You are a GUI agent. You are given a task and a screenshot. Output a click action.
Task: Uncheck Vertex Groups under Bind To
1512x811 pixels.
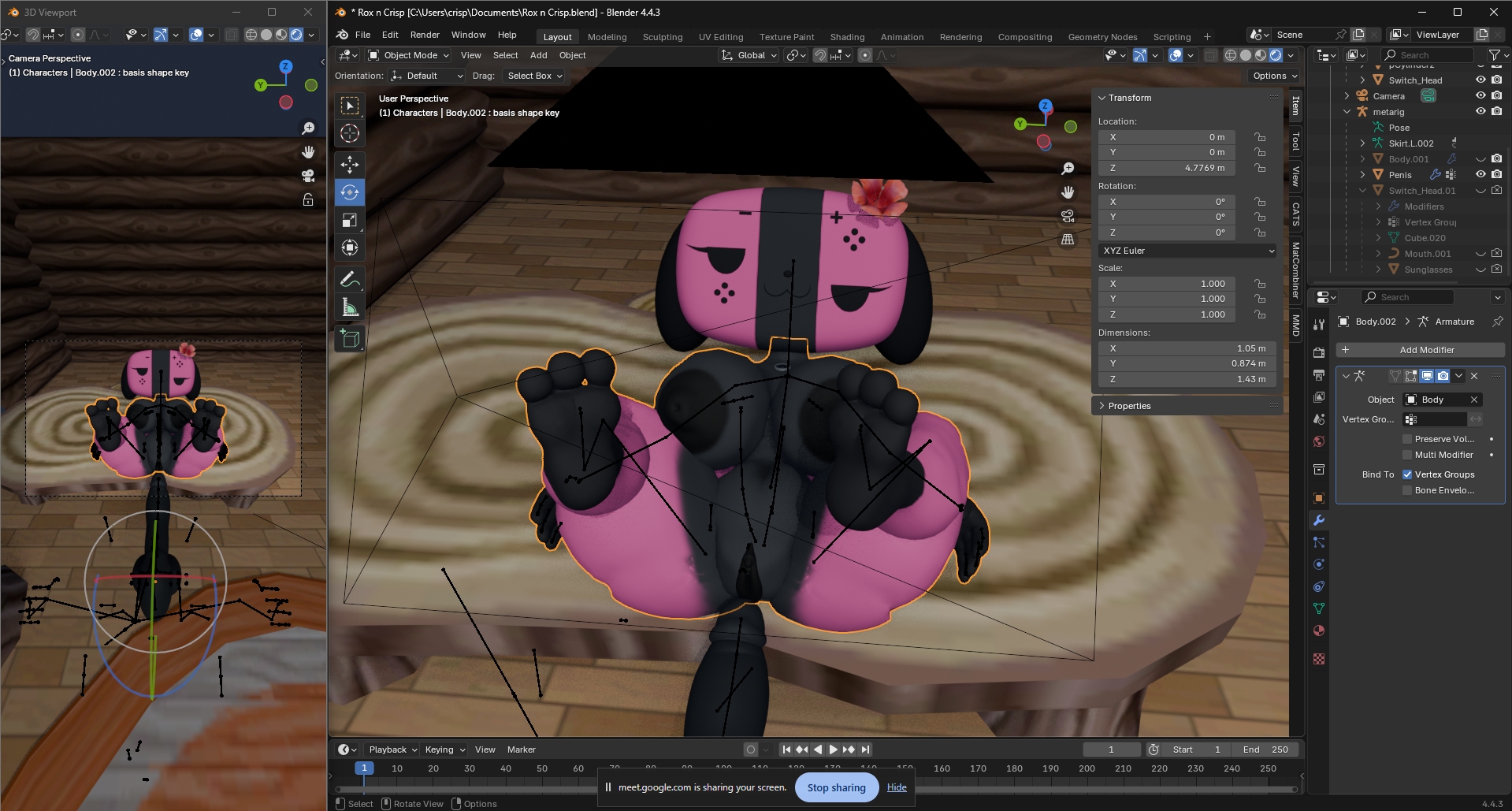1407,474
